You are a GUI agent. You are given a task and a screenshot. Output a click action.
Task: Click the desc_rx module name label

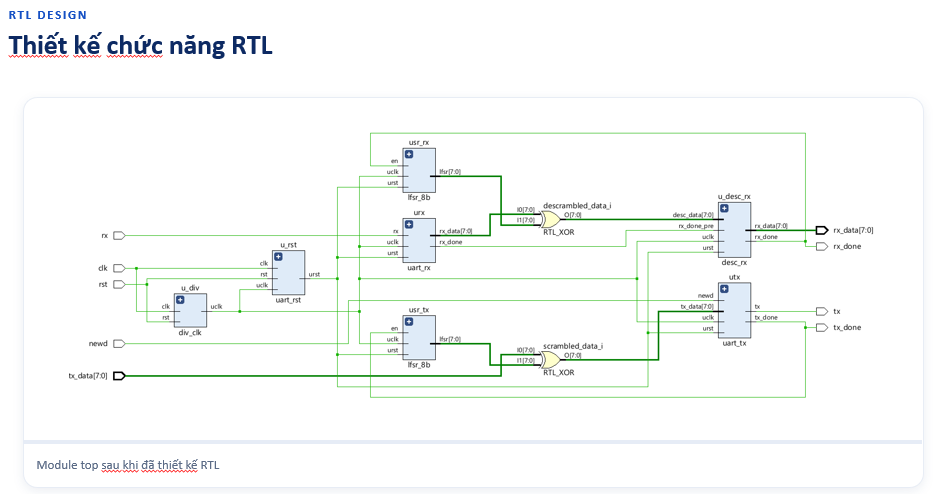[x=734, y=262]
